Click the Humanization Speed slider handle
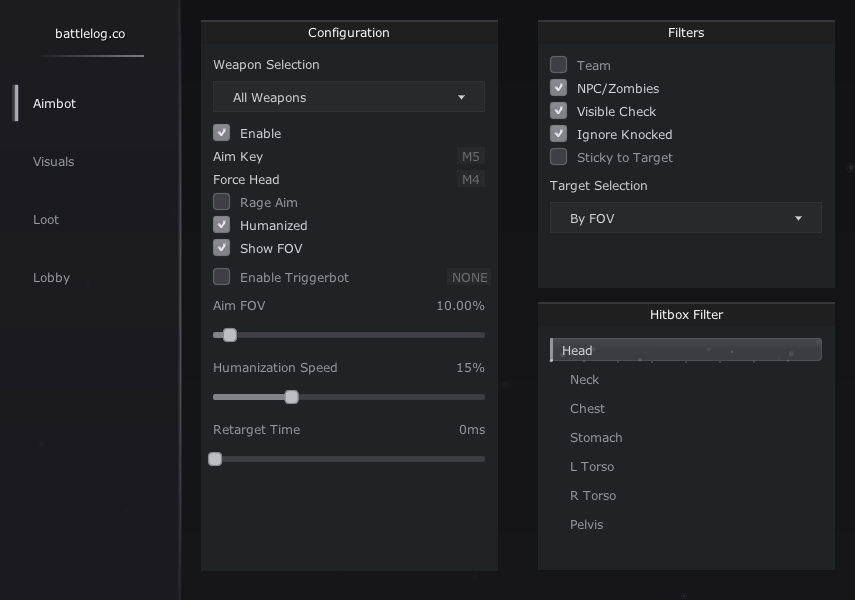This screenshot has height=600, width=855. pyautogui.click(x=292, y=397)
